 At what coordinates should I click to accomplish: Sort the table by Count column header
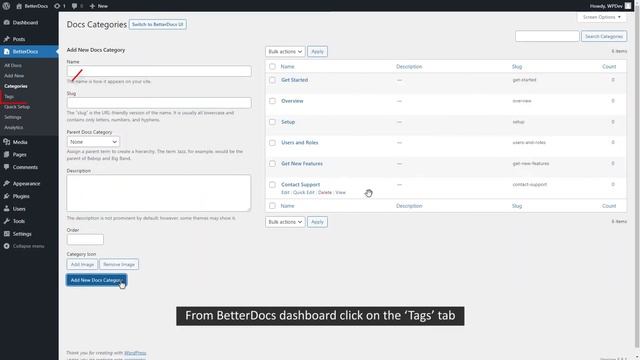[609, 67]
